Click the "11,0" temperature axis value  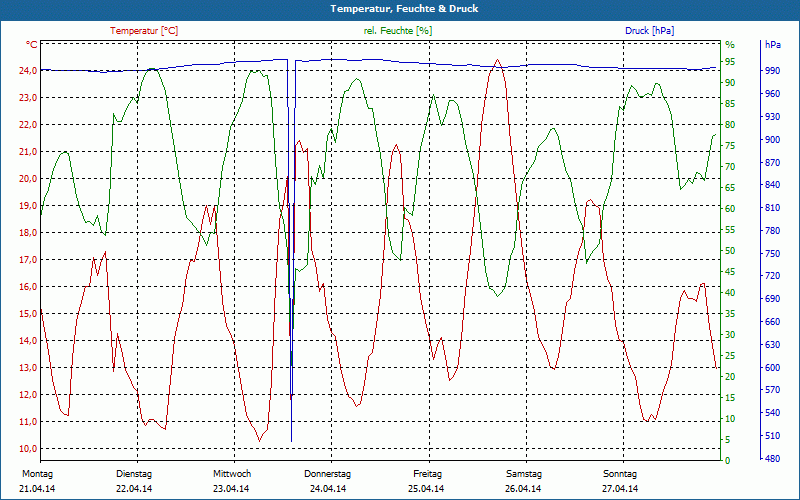pos(28,422)
